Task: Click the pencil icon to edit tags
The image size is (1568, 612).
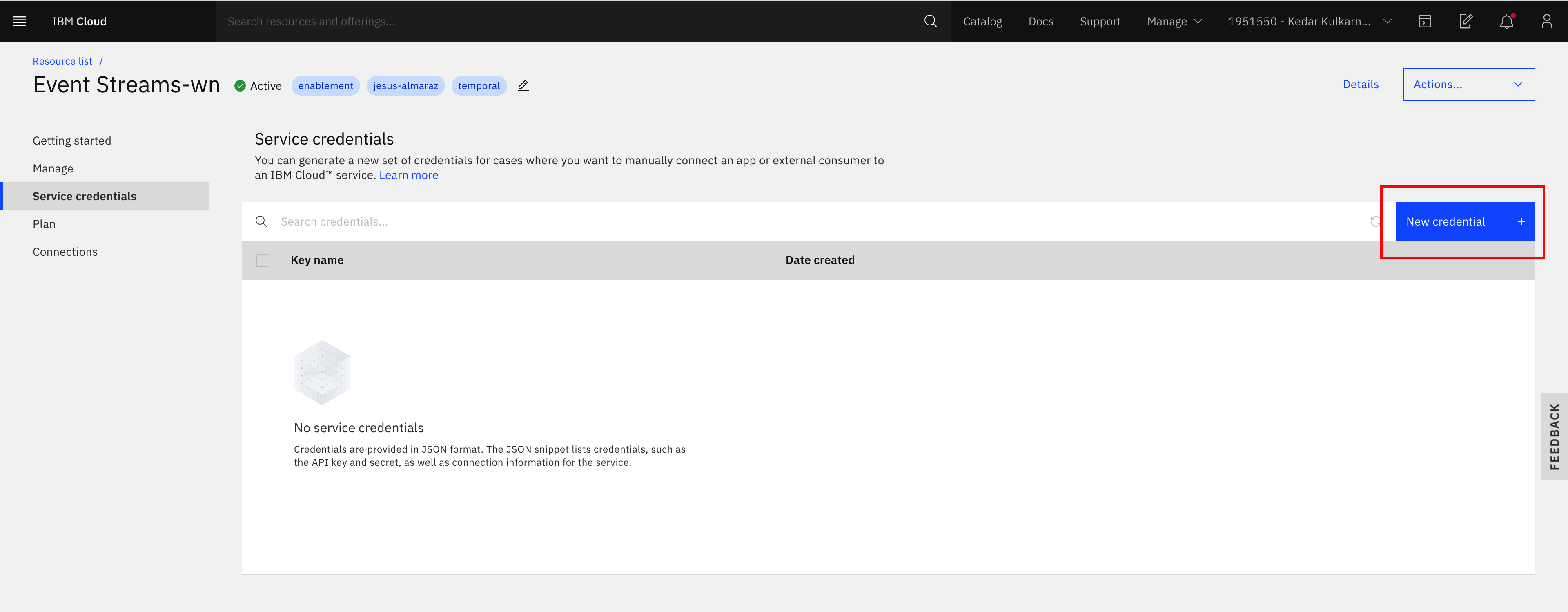Action: coord(523,86)
